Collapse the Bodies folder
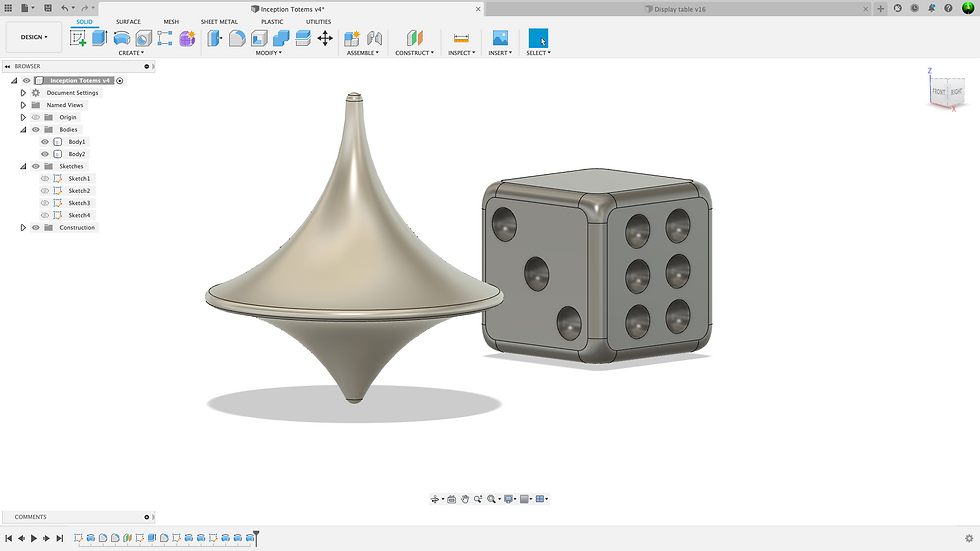 pos(23,129)
